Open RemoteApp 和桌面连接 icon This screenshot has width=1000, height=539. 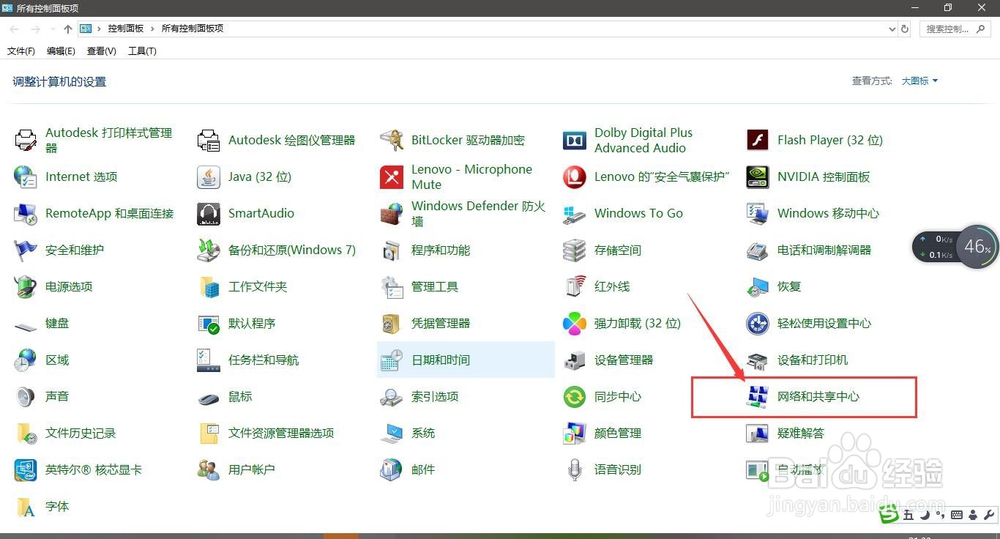click(x=26, y=214)
